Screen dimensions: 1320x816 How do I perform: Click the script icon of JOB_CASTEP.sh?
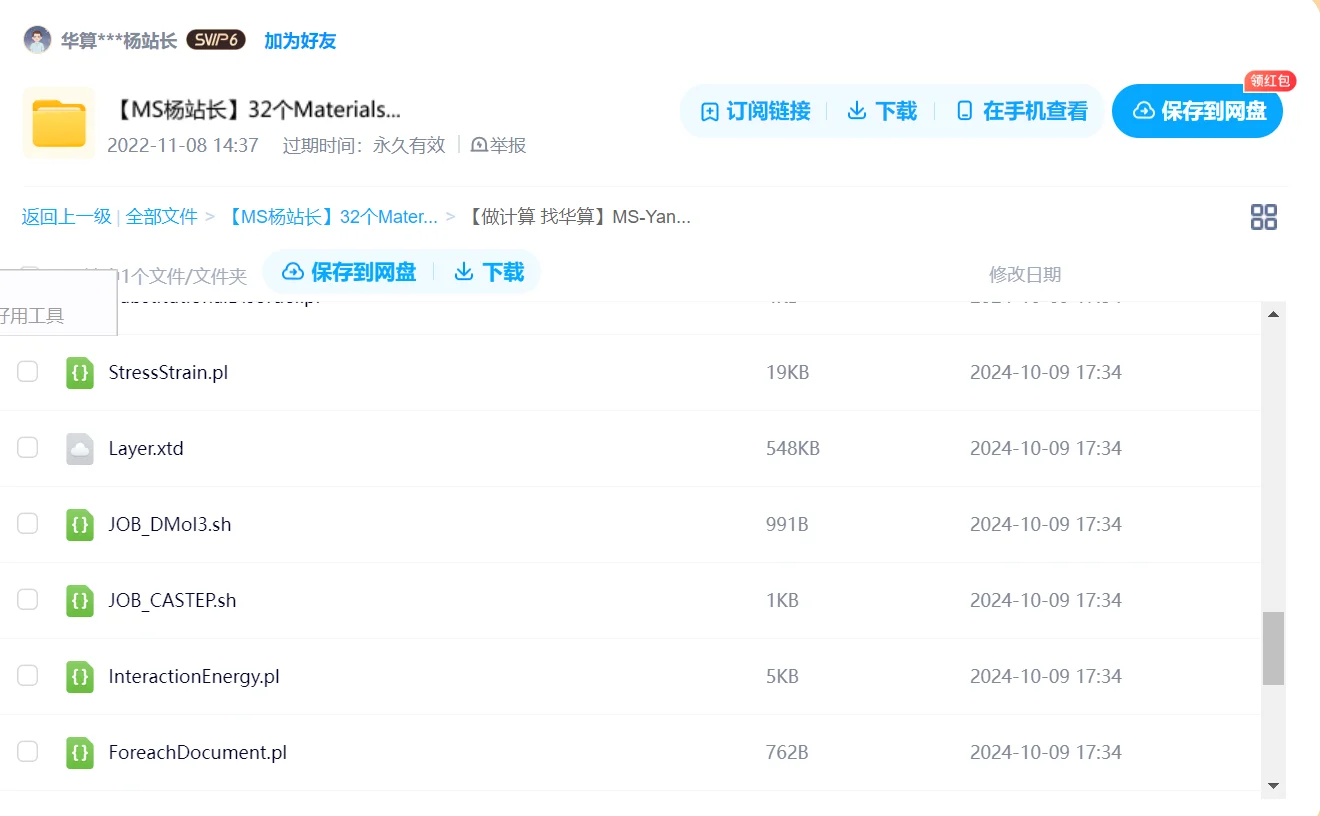[x=79, y=599]
